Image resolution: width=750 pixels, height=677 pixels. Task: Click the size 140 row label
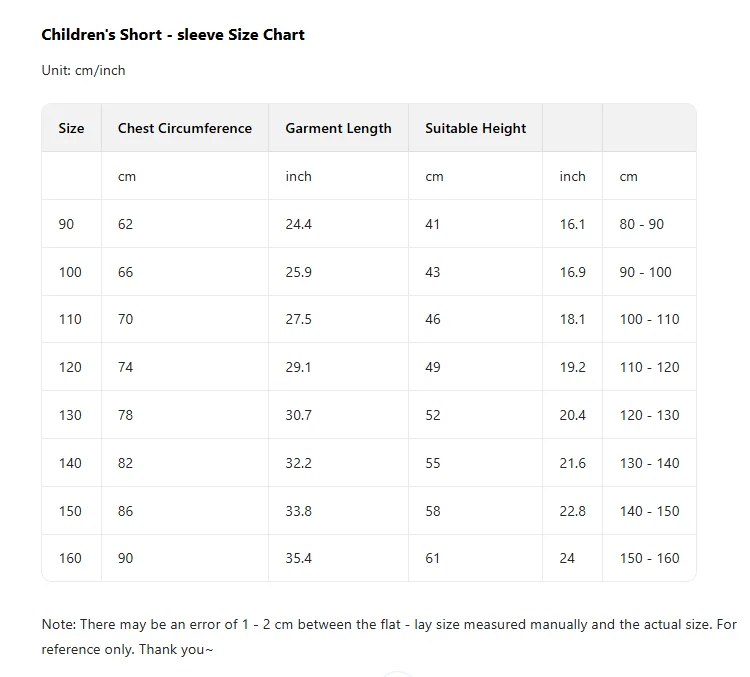[70, 463]
